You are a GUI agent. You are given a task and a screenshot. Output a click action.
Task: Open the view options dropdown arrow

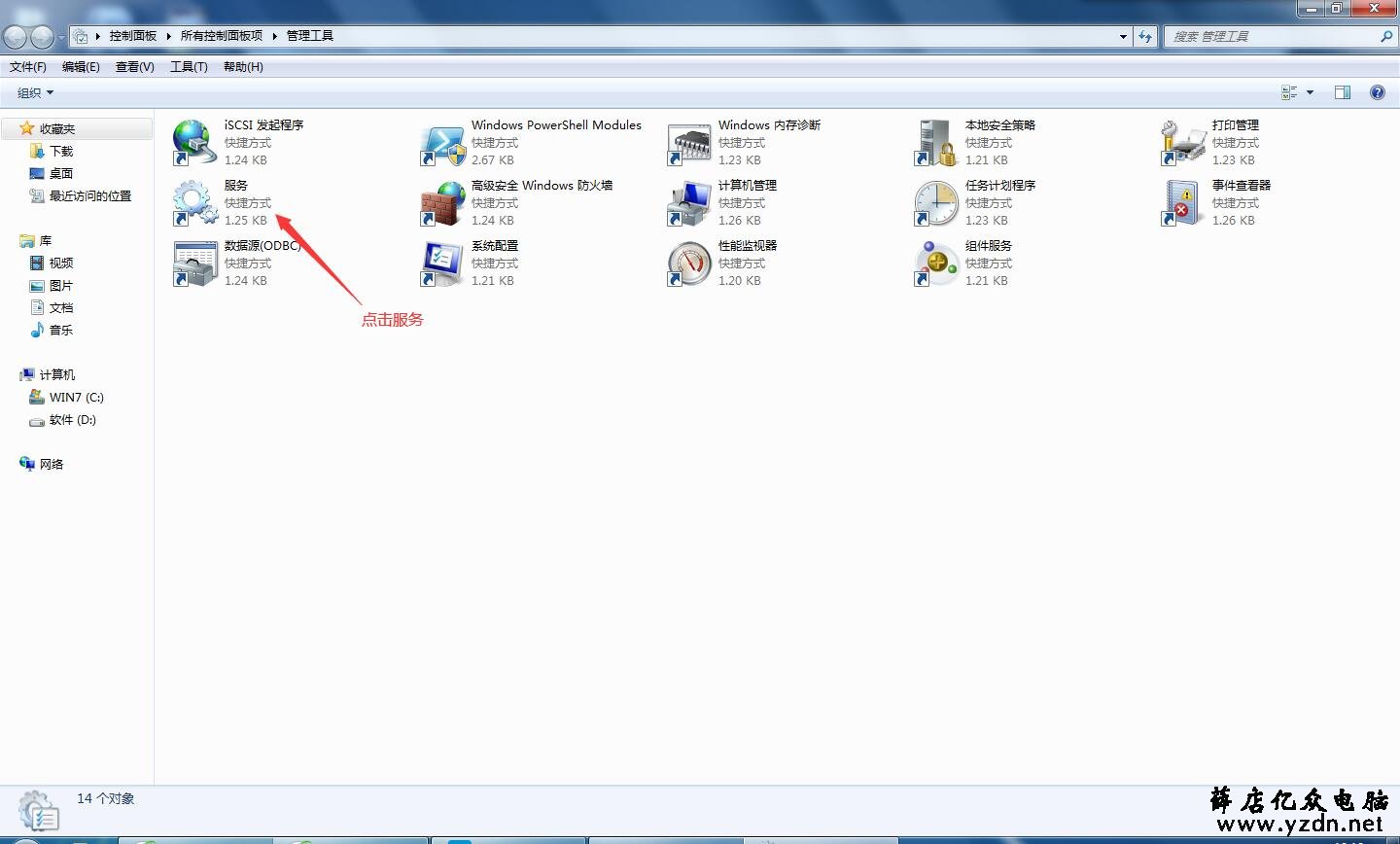1310,92
